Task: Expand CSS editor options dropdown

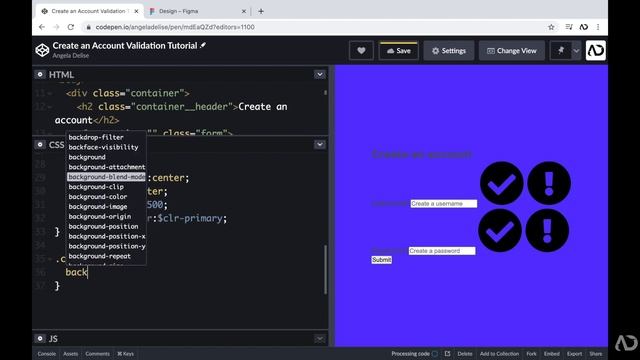Action: (320, 144)
